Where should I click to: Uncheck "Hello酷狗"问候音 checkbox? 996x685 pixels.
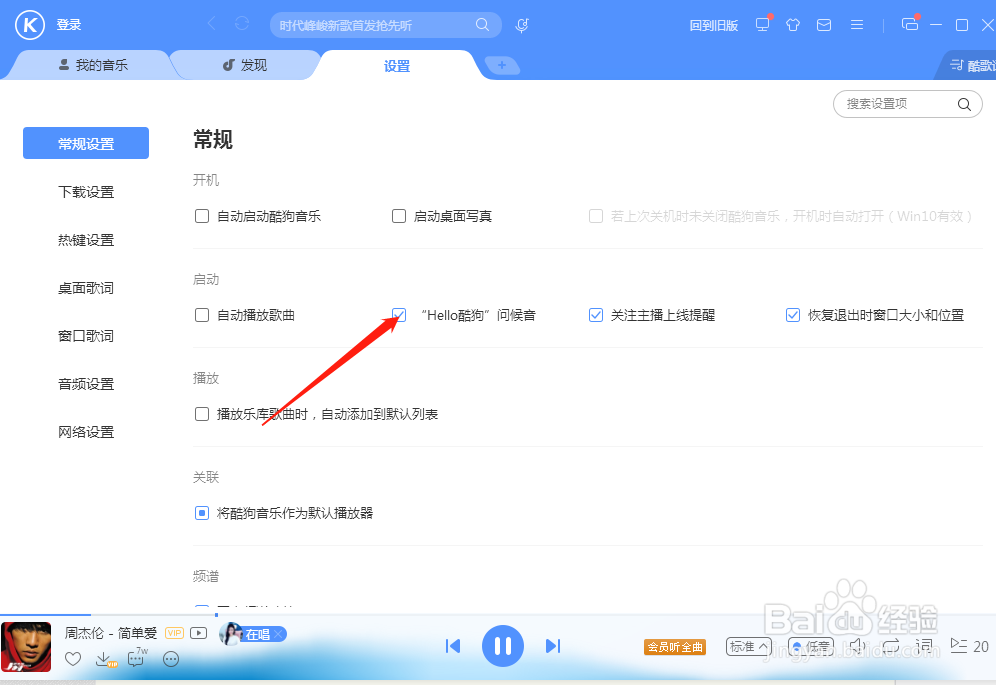click(x=399, y=315)
